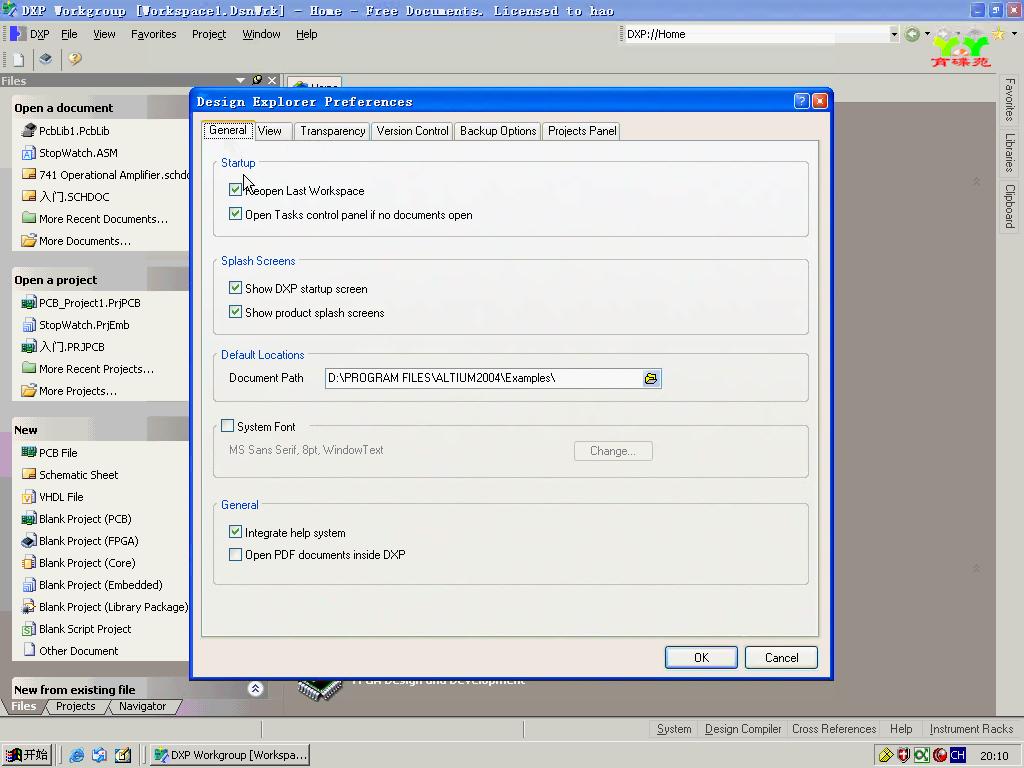Open the Project menu
Screen dimensions: 1024x768
(209, 34)
